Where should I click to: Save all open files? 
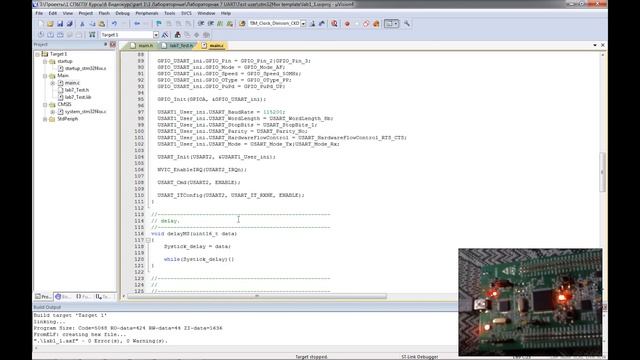(x=70, y=24)
